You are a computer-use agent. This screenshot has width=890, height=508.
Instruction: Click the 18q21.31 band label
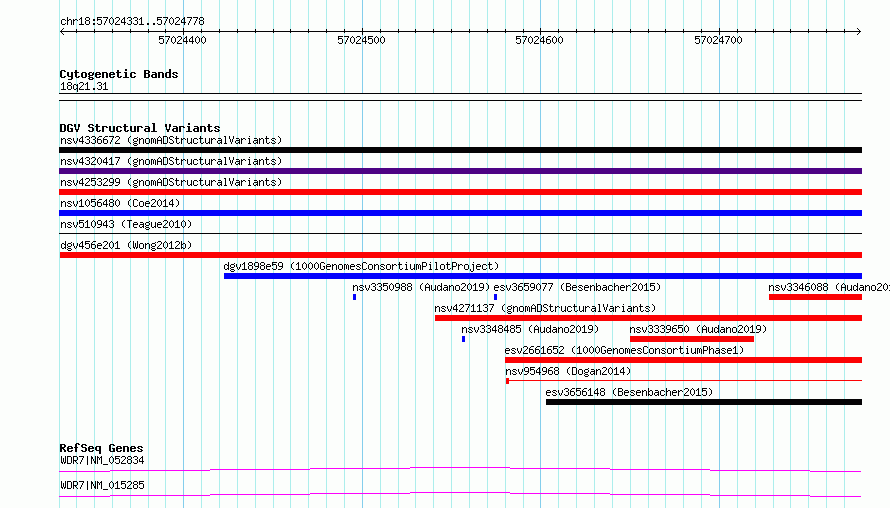(84, 86)
